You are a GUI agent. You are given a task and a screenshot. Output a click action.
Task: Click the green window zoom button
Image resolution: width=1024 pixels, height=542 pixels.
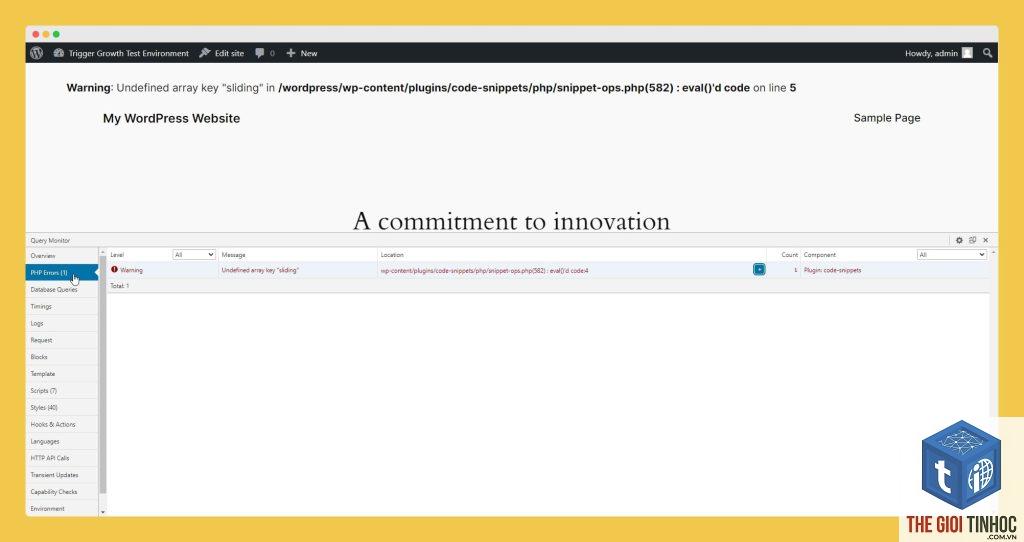56,34
